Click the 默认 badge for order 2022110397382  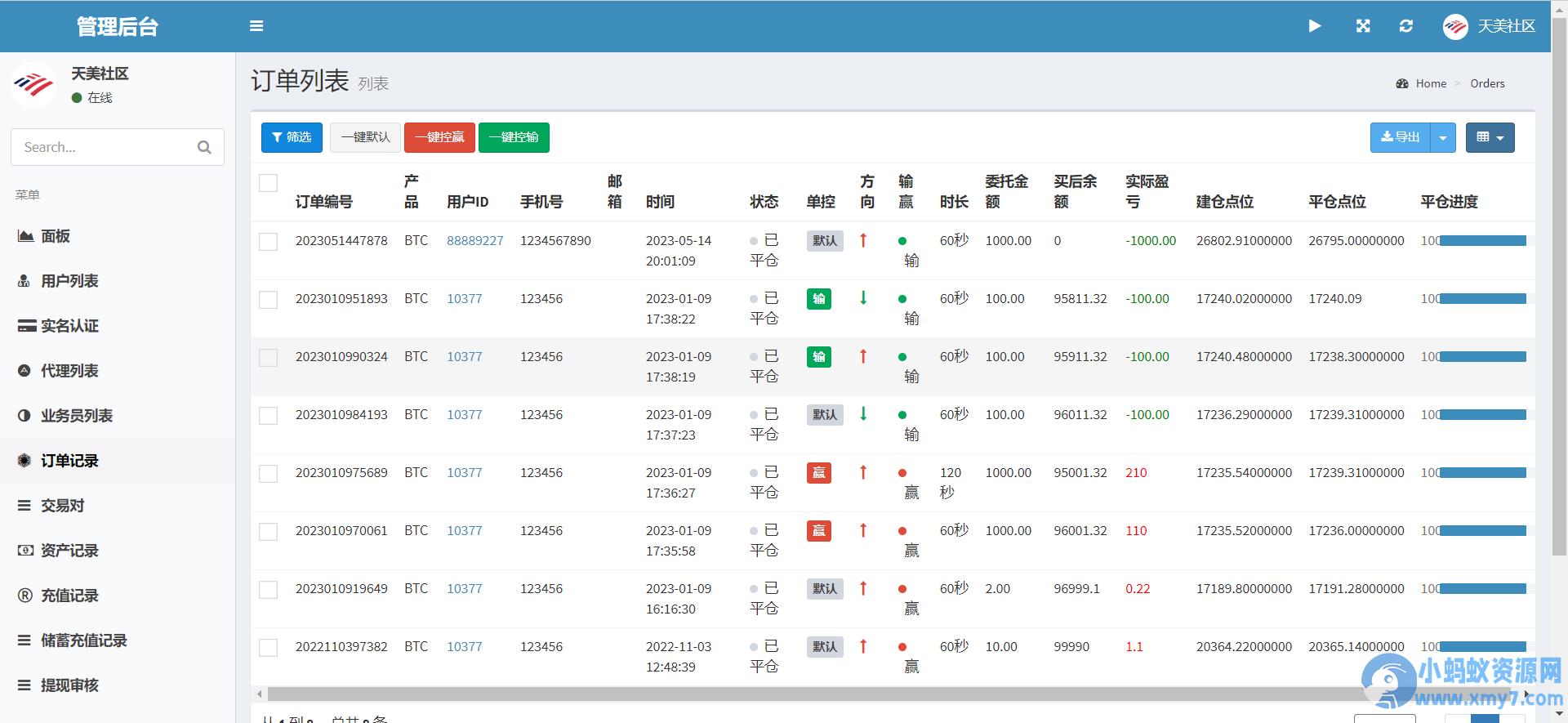[x=825, y=647]
